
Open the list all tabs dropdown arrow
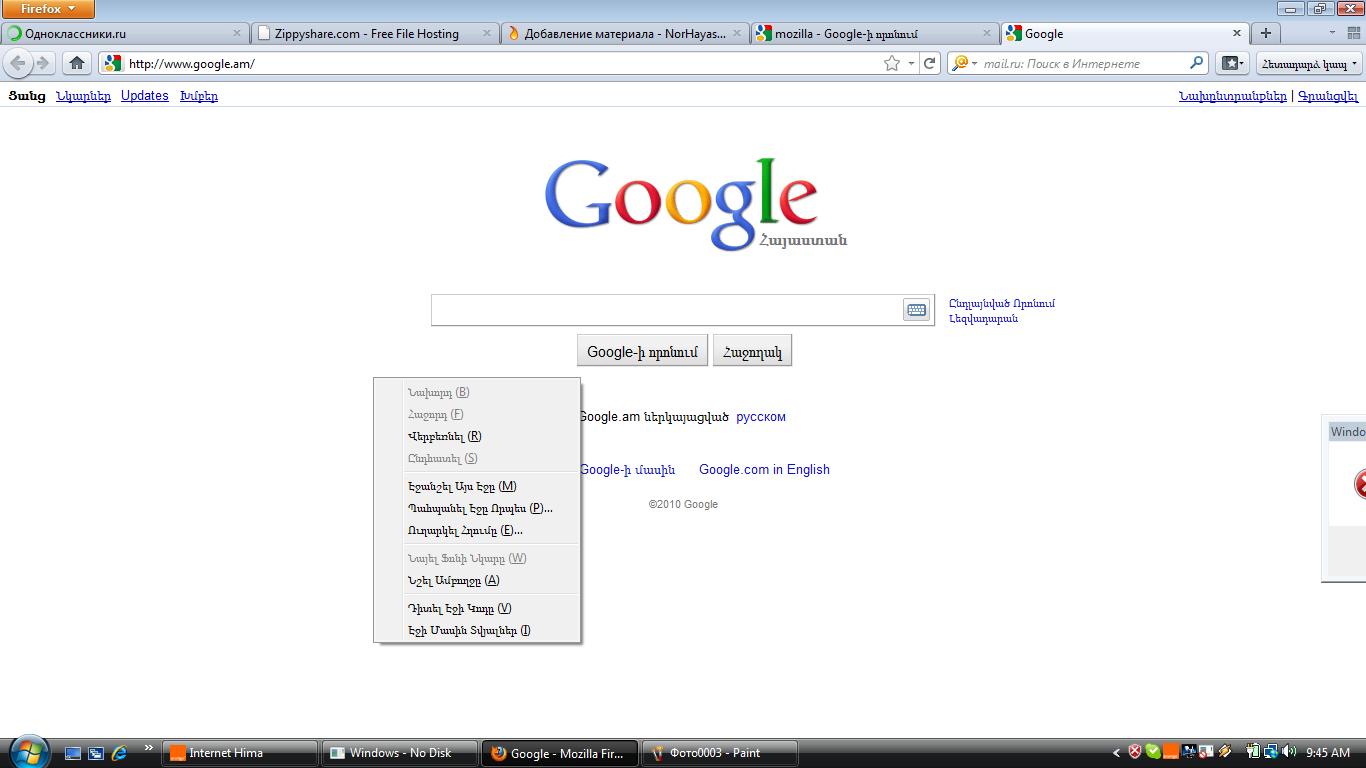coord(1331,33)
